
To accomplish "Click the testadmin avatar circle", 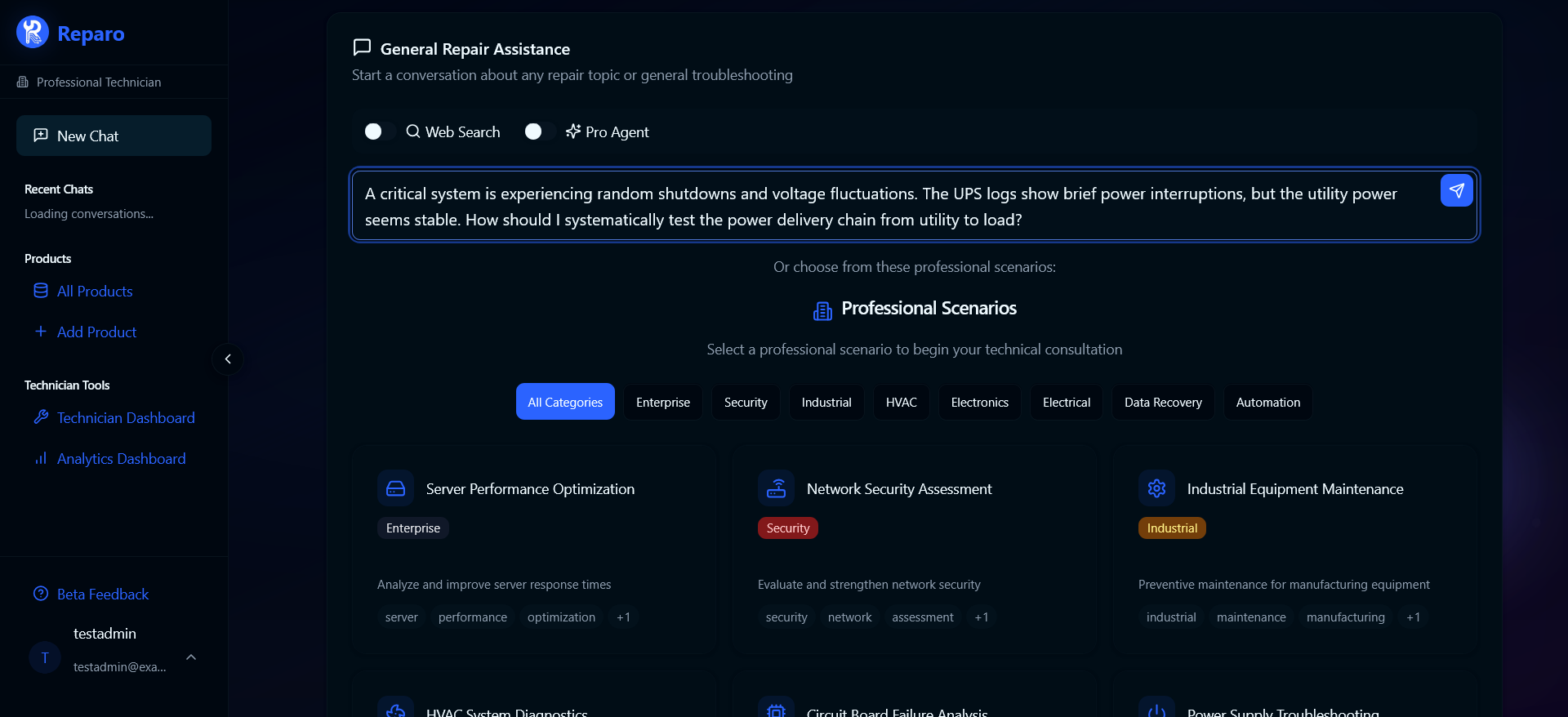I will (45, 657).
